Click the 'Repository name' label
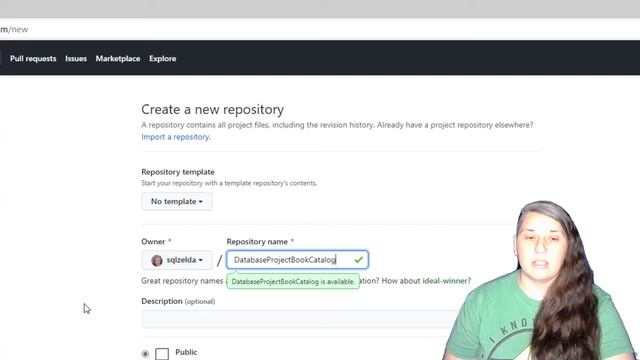This screenshot has height=360, width=640. 257,242
